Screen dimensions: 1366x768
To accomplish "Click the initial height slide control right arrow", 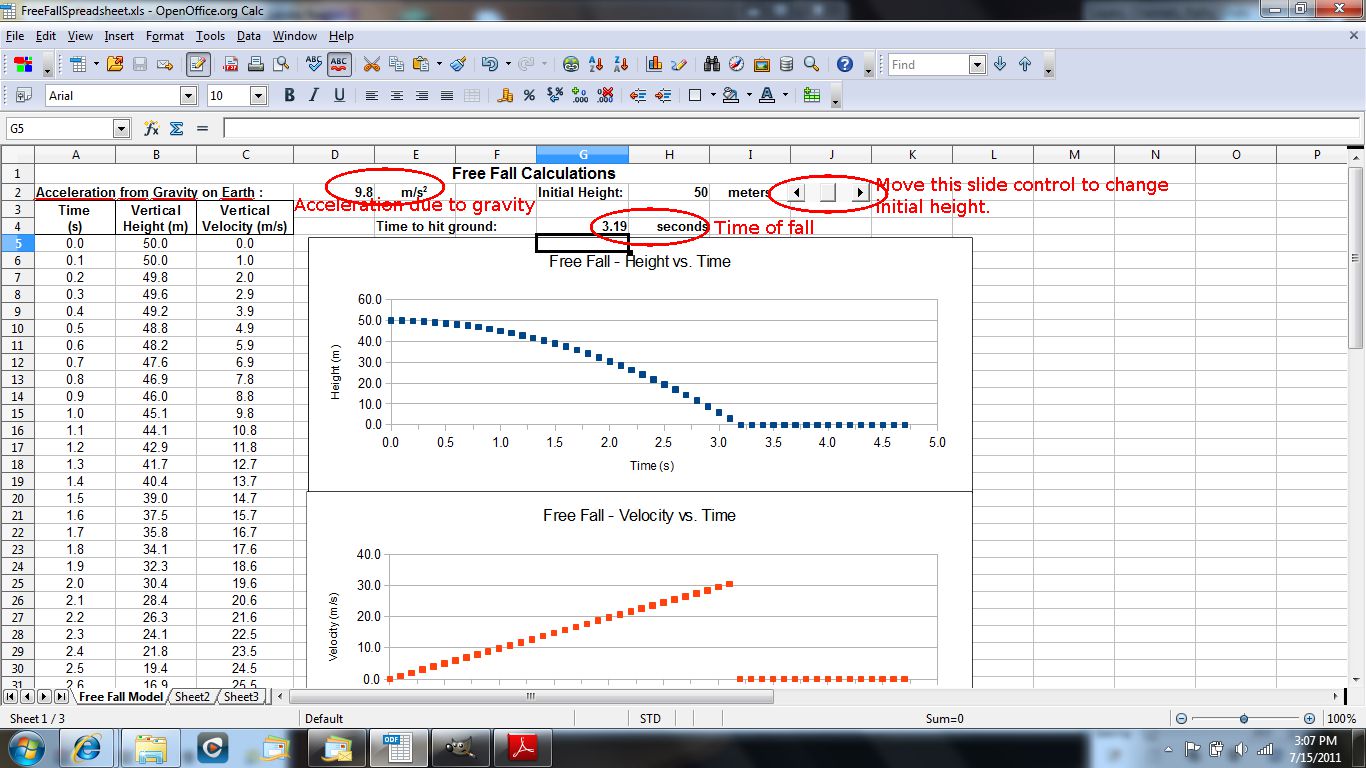I will (x=858, y=191).
